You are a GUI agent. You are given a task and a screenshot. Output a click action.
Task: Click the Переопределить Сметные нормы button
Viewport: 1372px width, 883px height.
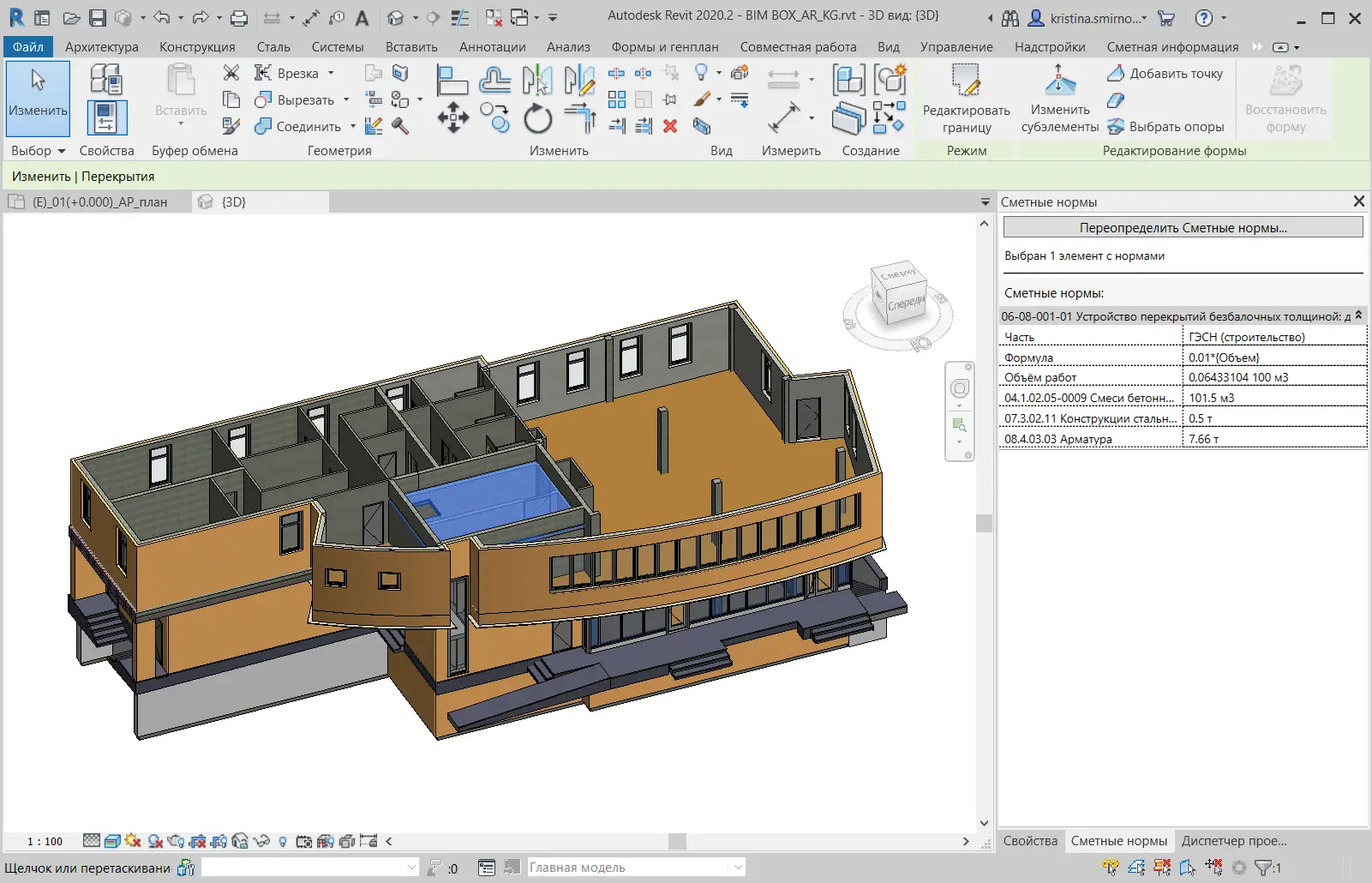pos(1183,228)
